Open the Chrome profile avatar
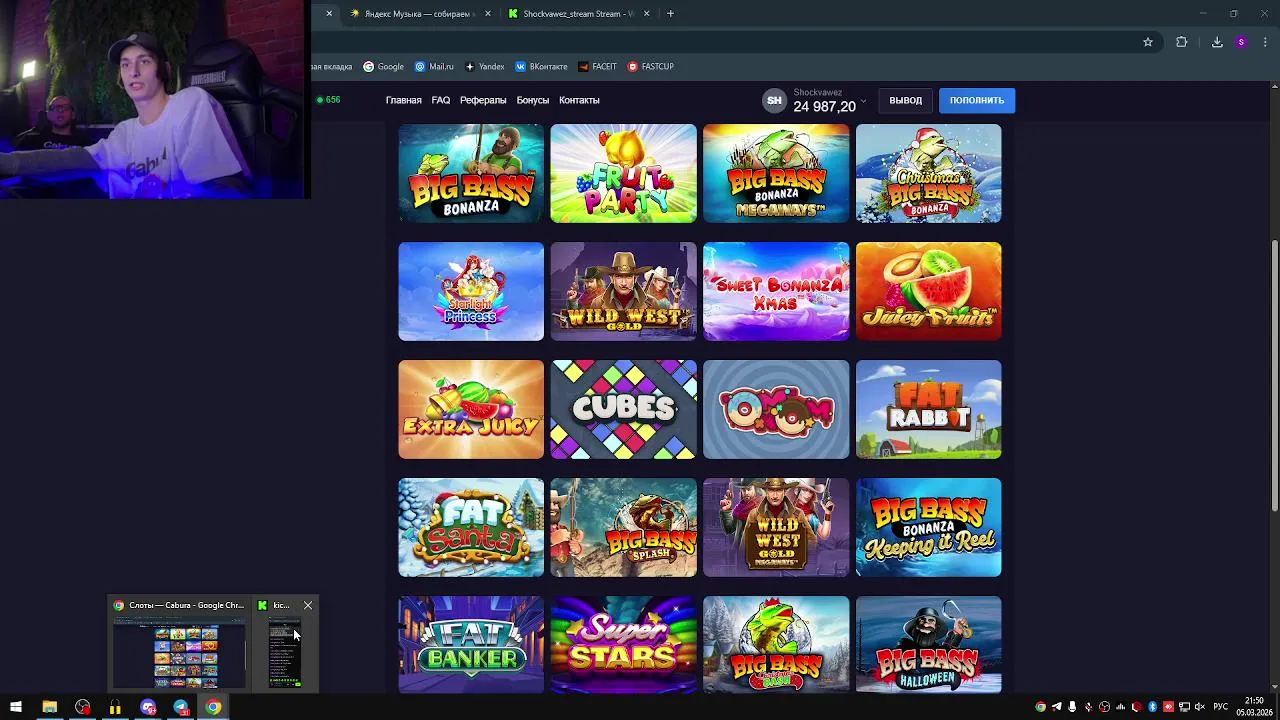This screenshot has height=720, width=1280. (x=1241, y=42)
